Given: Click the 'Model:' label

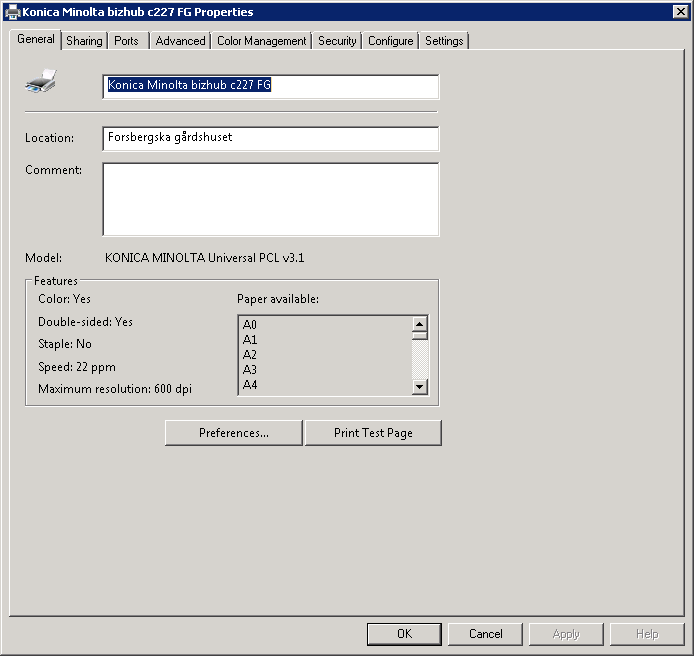Looking at the screenshot, I should pos(43,258).
